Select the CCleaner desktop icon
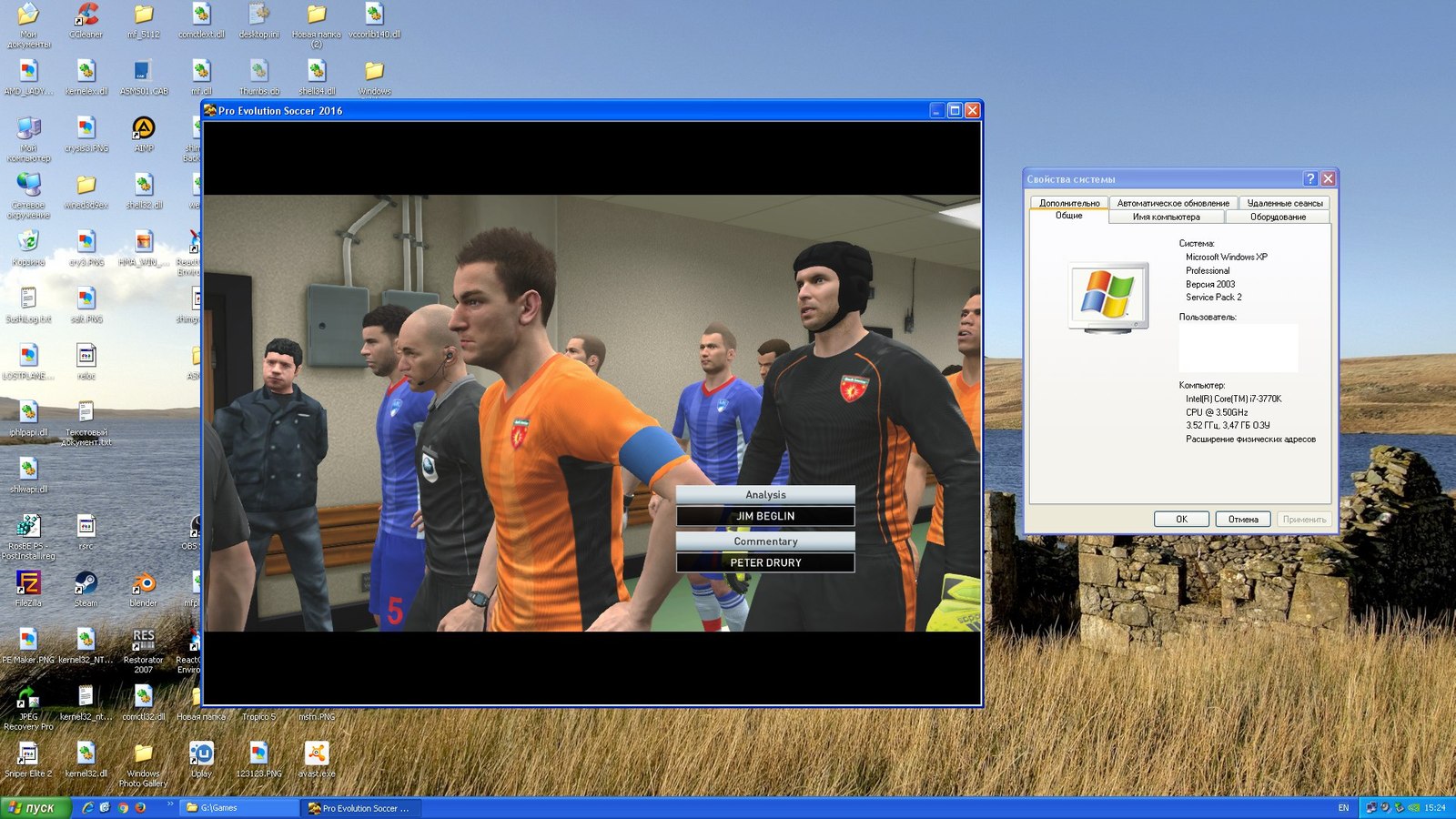Screen dimensions: 1456x819 (86, 15)
